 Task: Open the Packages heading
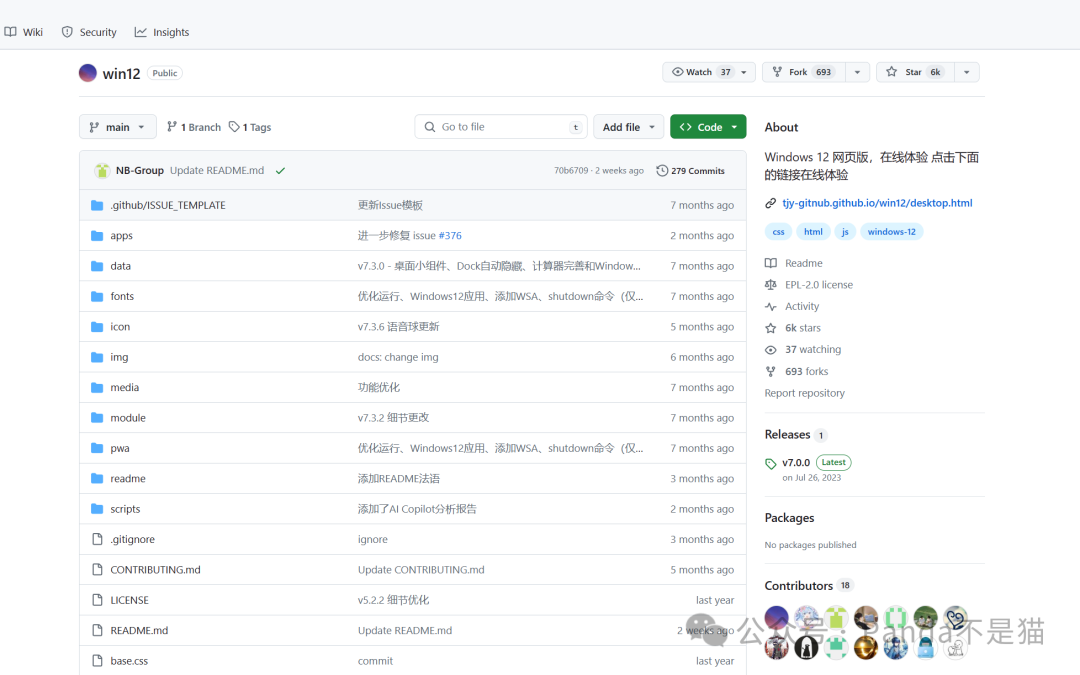coord(789,518)
